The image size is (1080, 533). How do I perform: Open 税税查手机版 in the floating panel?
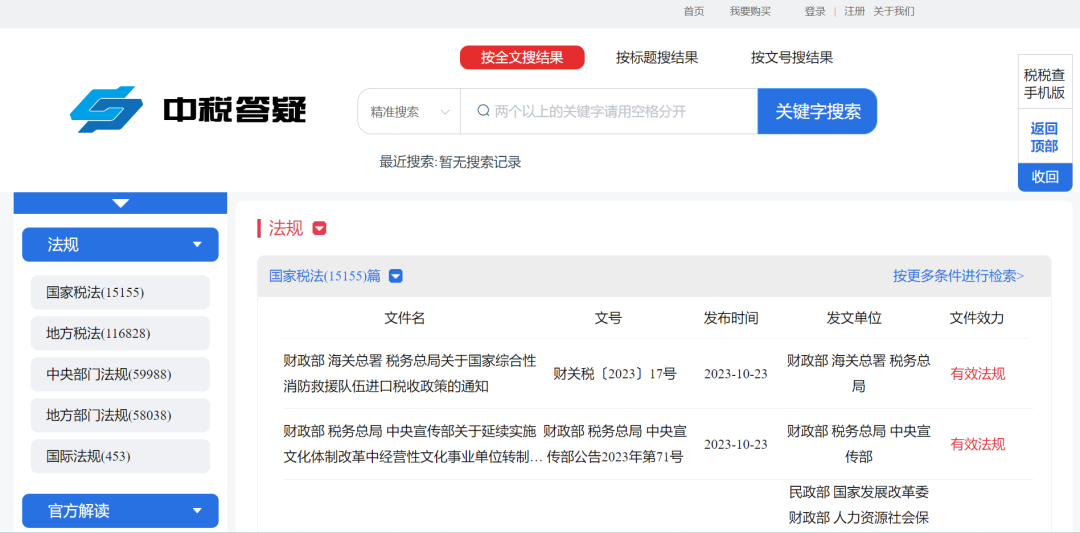click(1045, 84)
